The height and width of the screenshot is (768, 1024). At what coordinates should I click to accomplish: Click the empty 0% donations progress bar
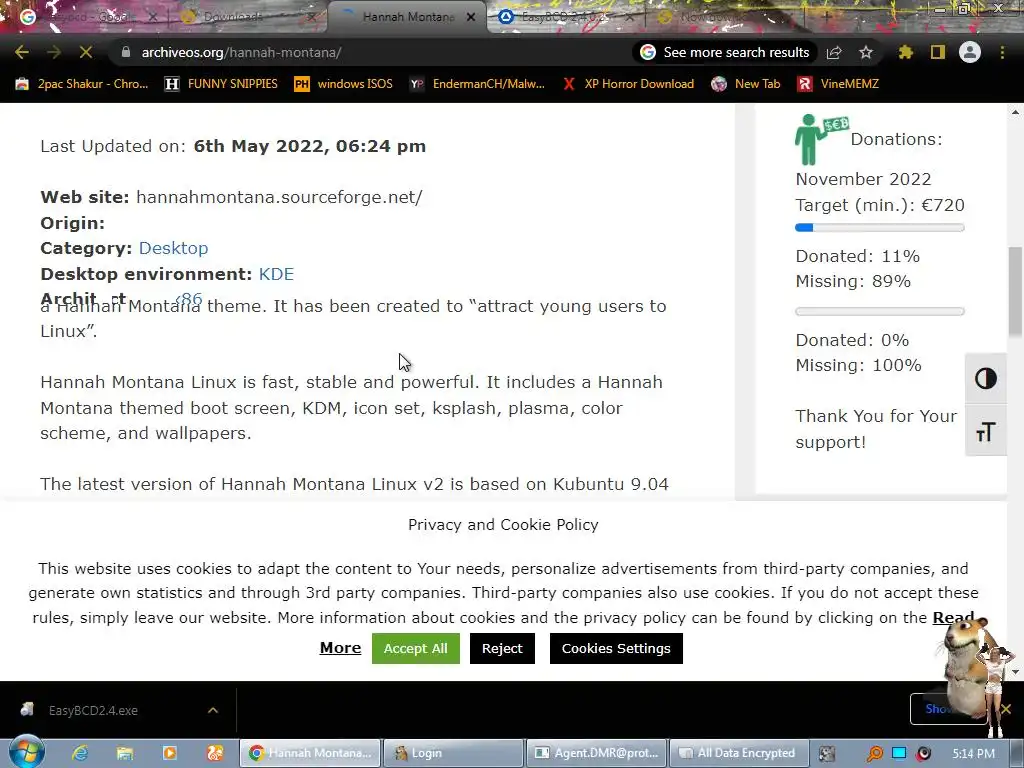pyautogui.click(x=880, y=312)
